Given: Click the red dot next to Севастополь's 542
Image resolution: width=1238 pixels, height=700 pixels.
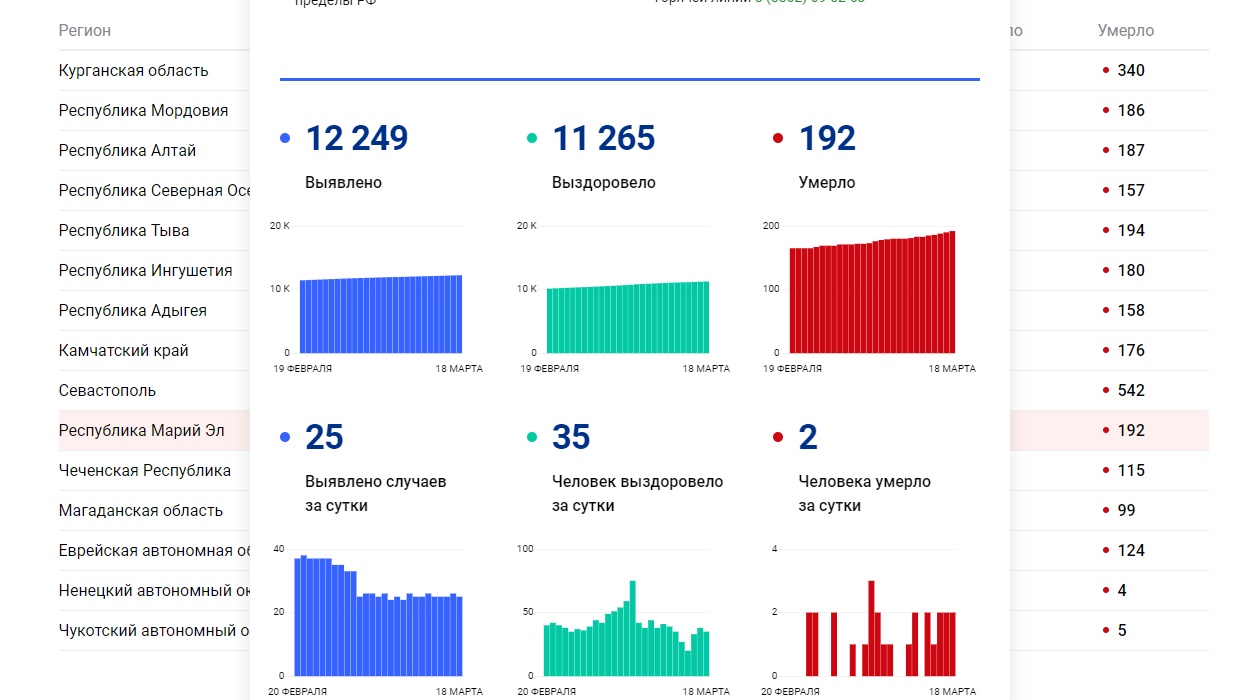Looking at the screenshot, I should (1106, 390).
